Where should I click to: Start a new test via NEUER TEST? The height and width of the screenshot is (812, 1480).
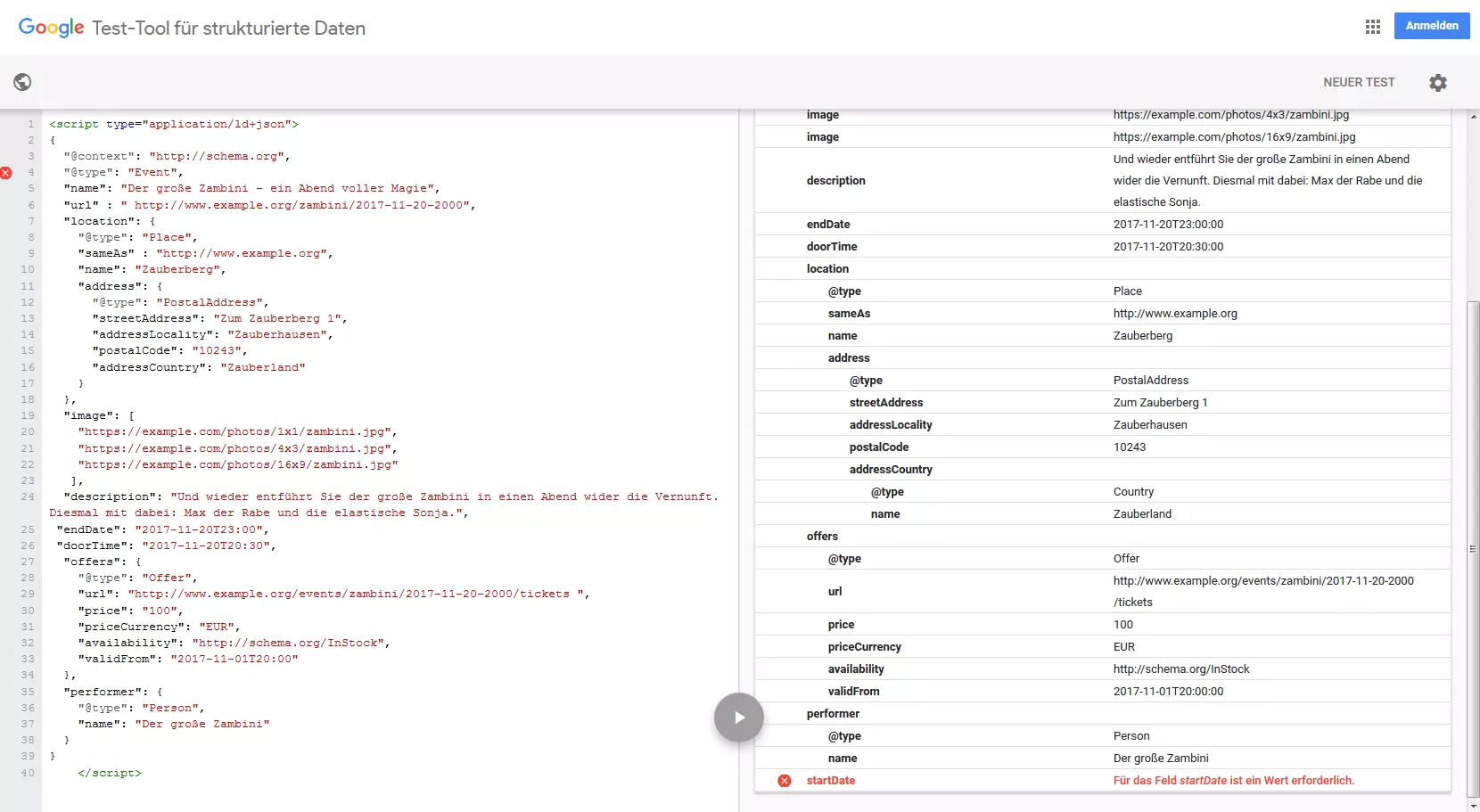(x=1358, y=82)
